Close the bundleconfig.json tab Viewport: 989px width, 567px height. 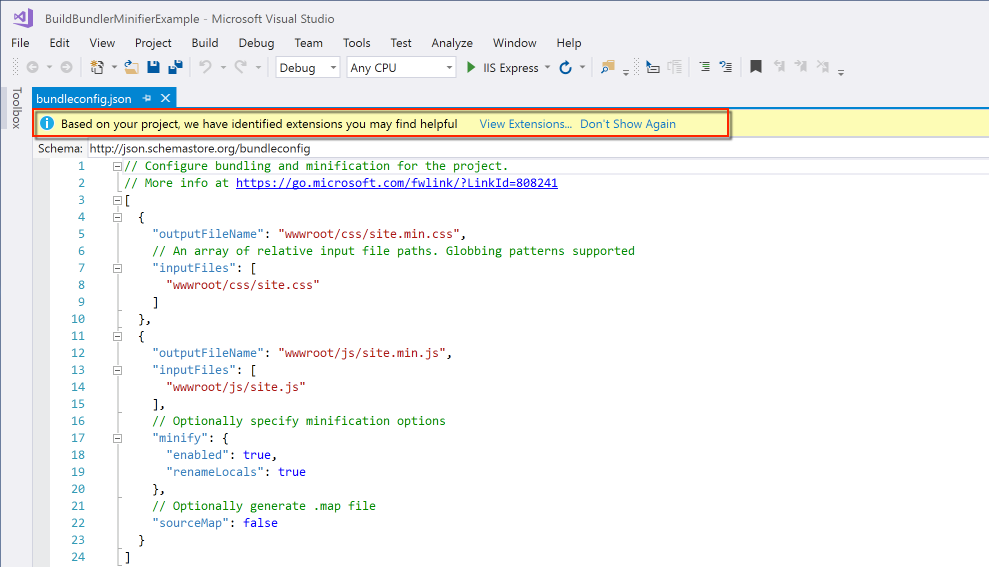[x=165, y=98]
